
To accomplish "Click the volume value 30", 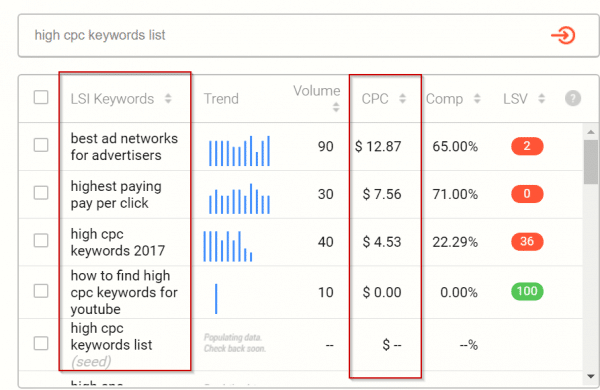I will (x=326, y=194).
